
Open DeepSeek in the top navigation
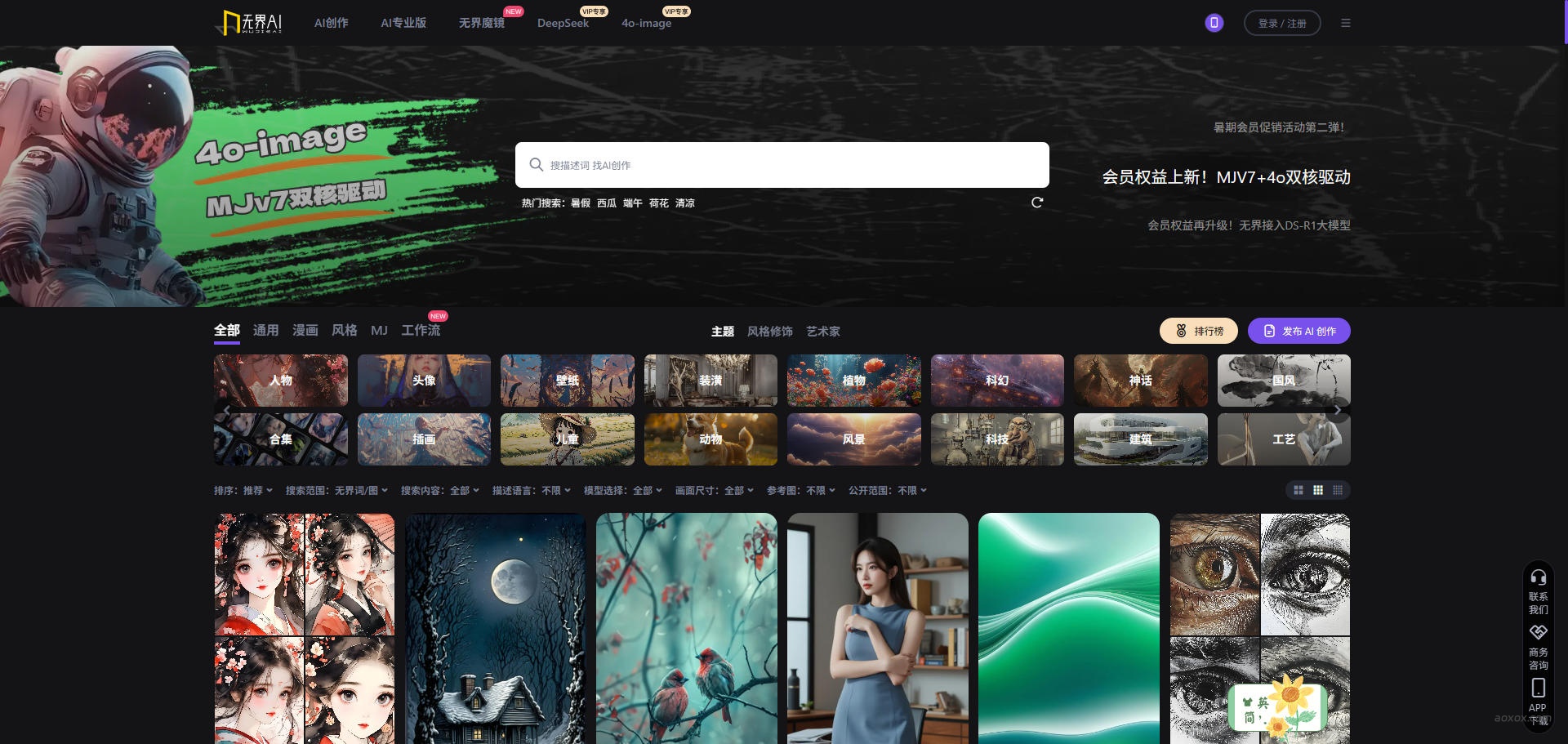click(563, 23)
